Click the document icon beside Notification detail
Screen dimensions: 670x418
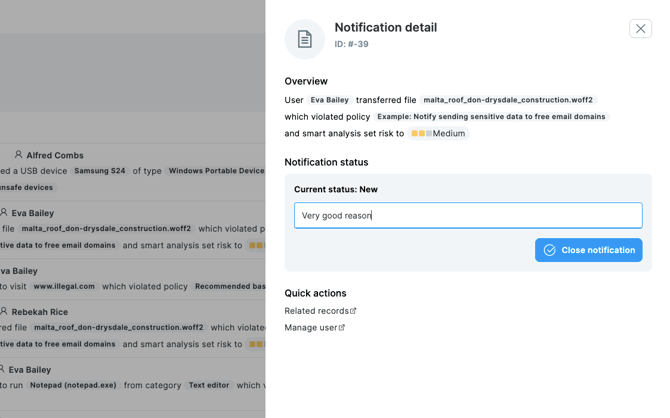(304, 39)
